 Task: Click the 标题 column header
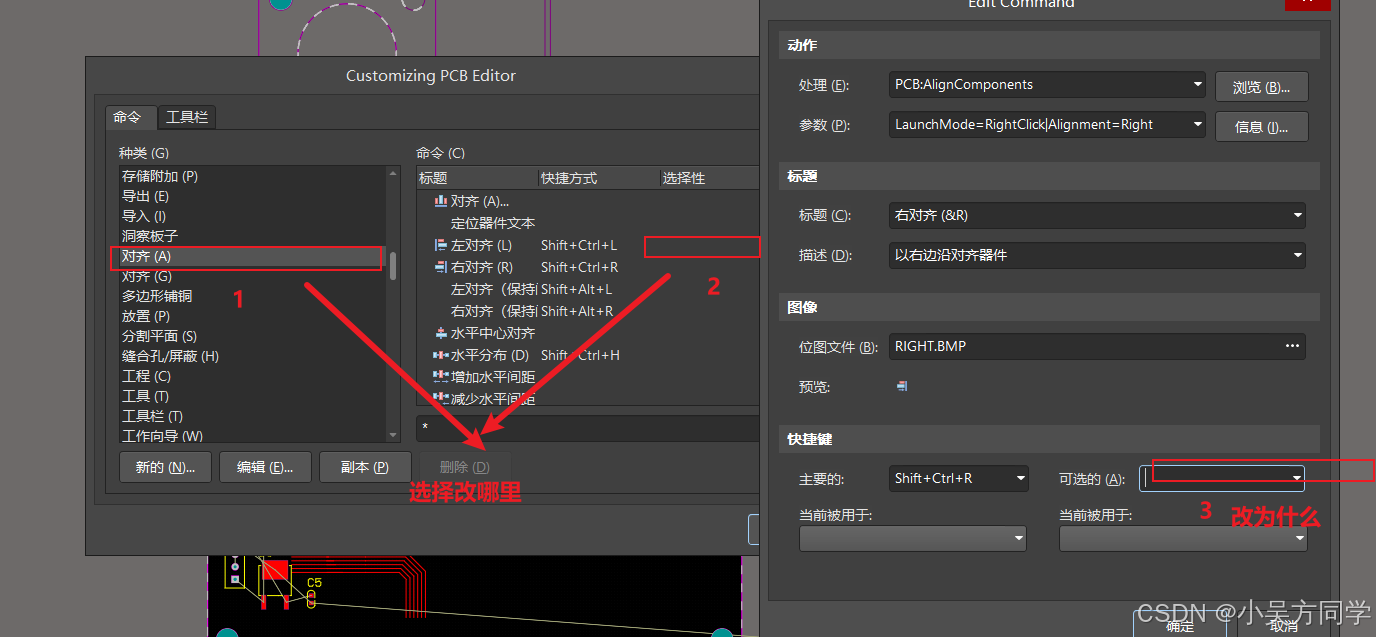(477, 178)
